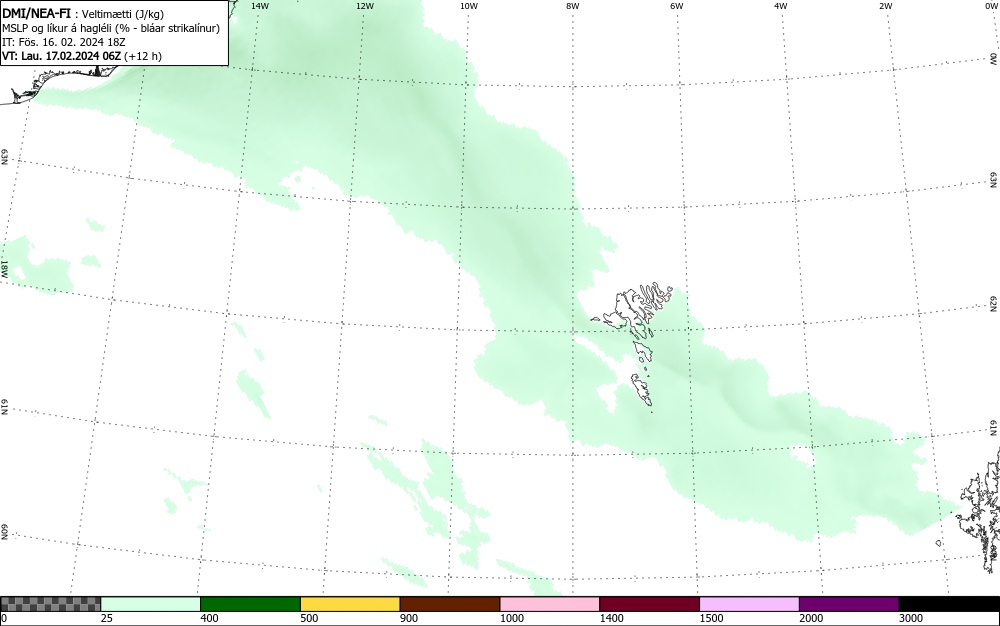Screen dimensions: 1000x626
Task: Click the 4W longitude label
Action: pyautogui.click(x=781, y=6)
